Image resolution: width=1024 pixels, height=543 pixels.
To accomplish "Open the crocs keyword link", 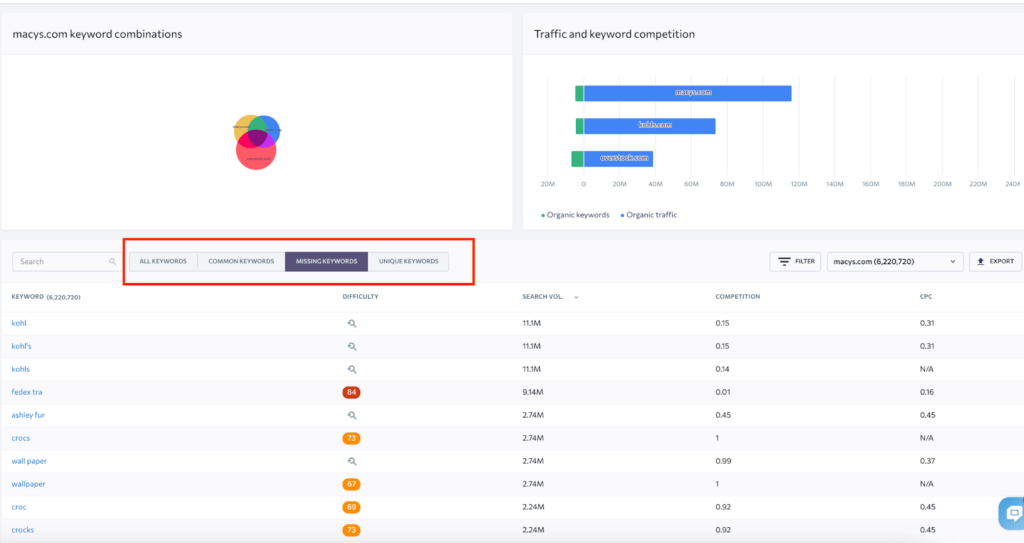I will coord(21,438).
